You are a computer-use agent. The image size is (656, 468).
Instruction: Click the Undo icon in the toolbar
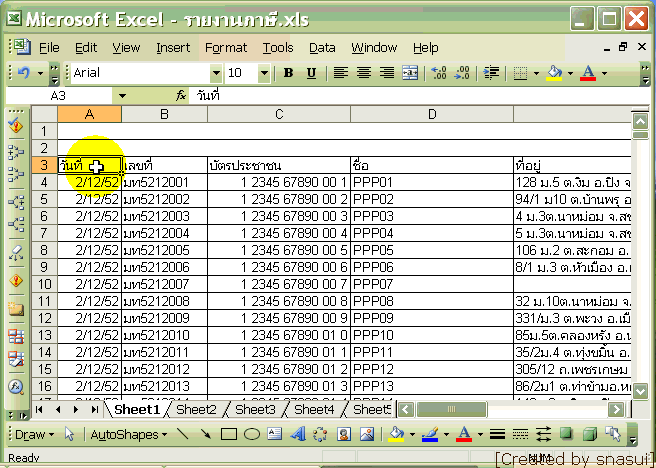click(x=23, y=73)
